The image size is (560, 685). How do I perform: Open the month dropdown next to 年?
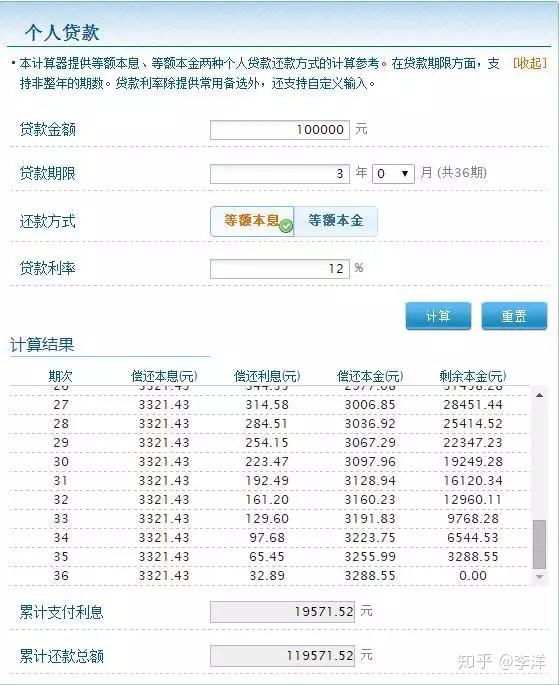(393, 174)
